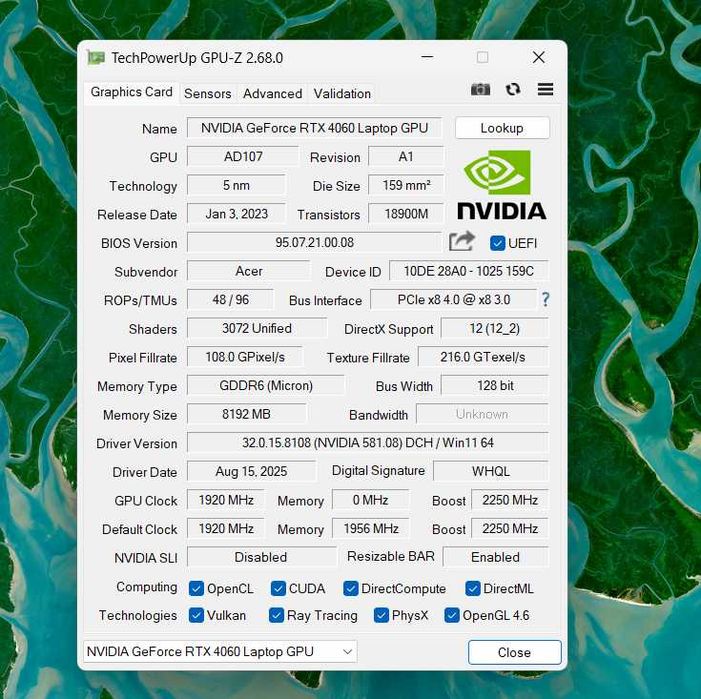Click the Driver Date value Aug 15, 2025

(x=251, y=472)
